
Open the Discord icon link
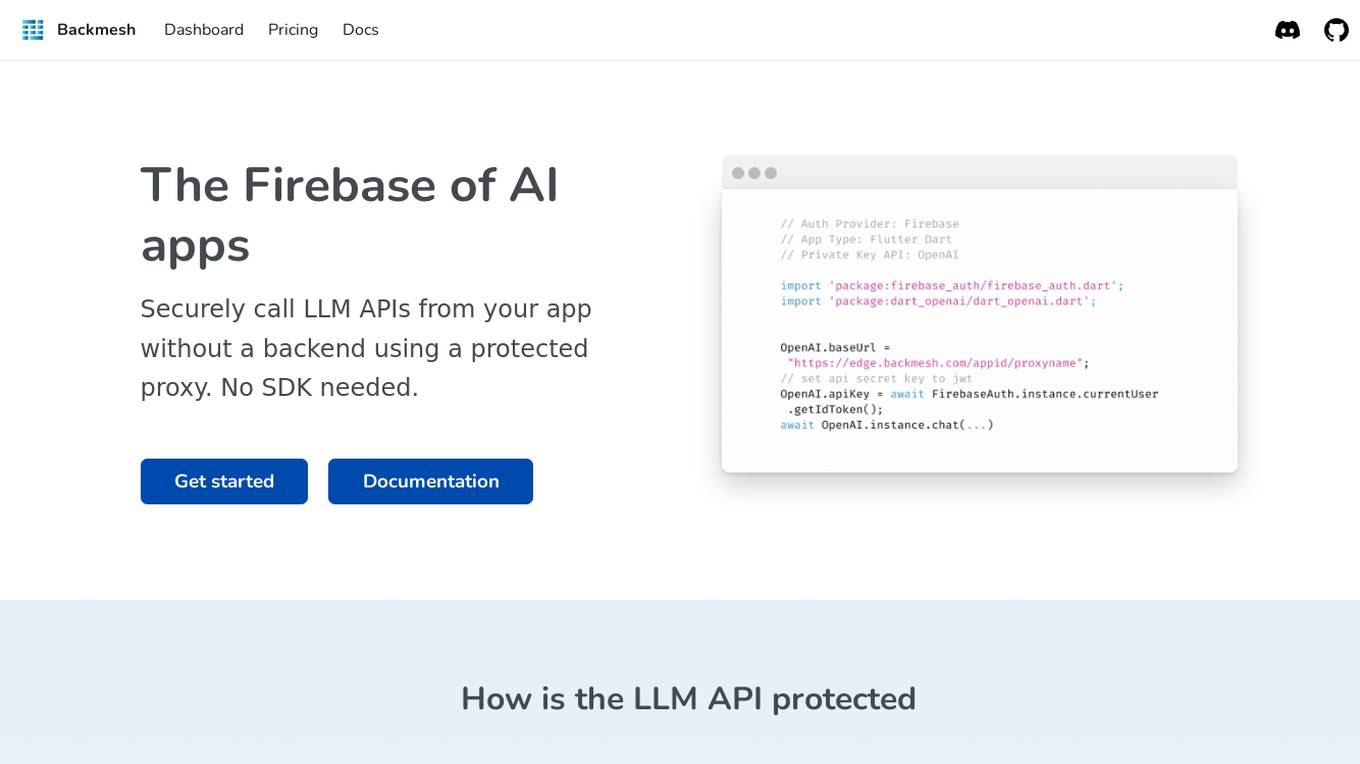pos(1287,30)
